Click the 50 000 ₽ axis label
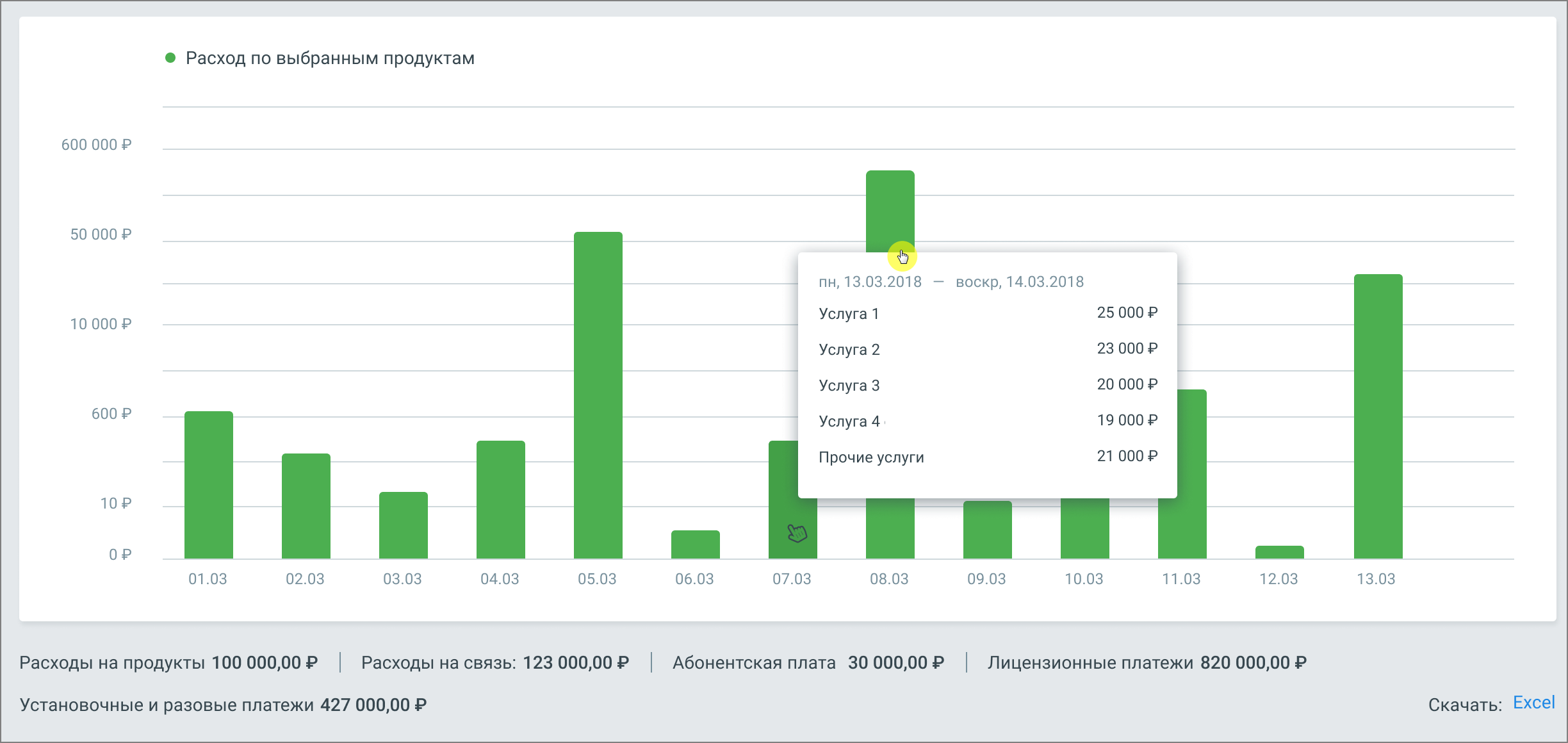The height and width of the screenshot is (743, 1568). pos(101,234)
